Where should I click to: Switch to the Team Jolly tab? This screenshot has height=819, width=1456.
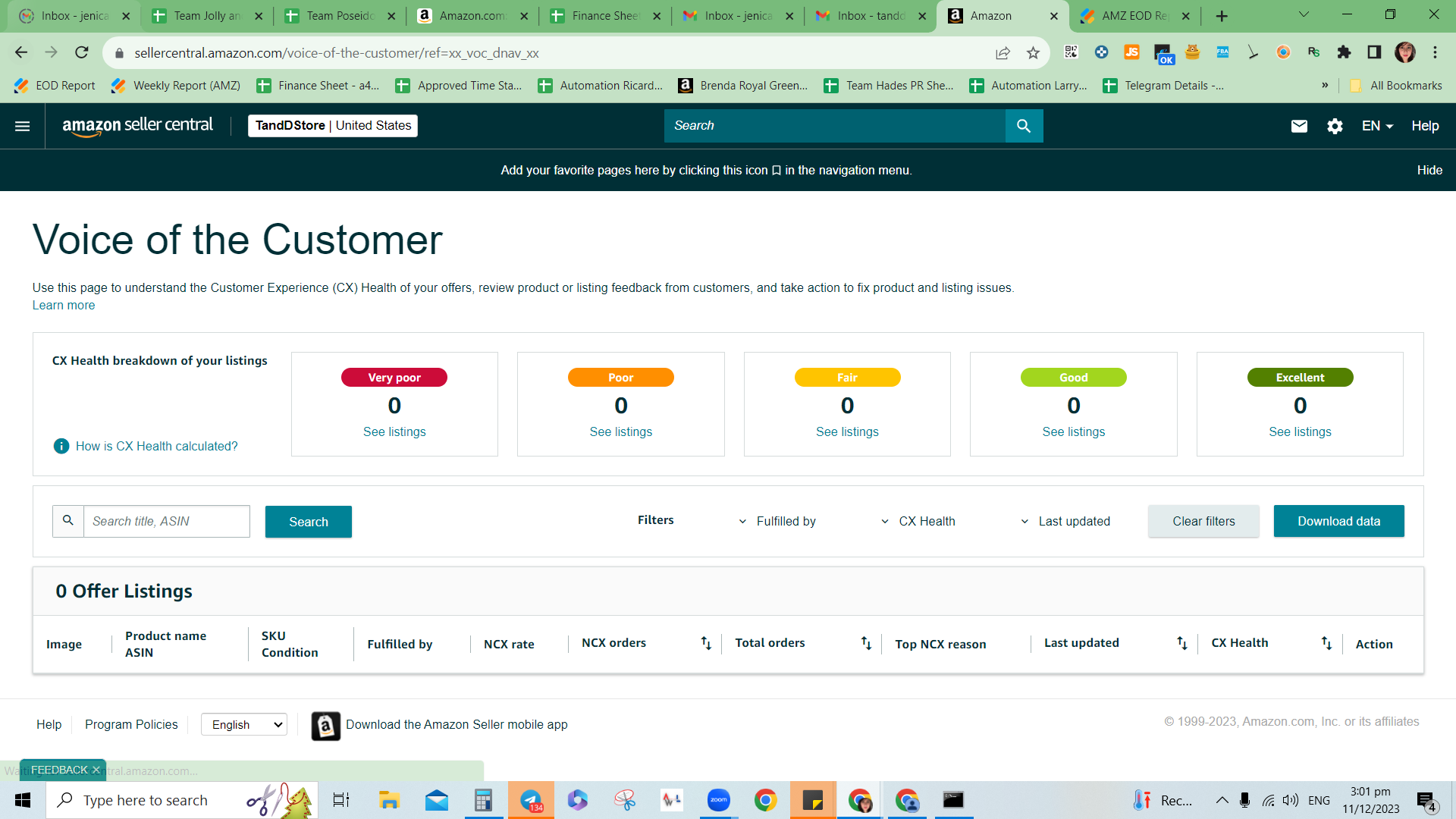(x=206, y=16)
